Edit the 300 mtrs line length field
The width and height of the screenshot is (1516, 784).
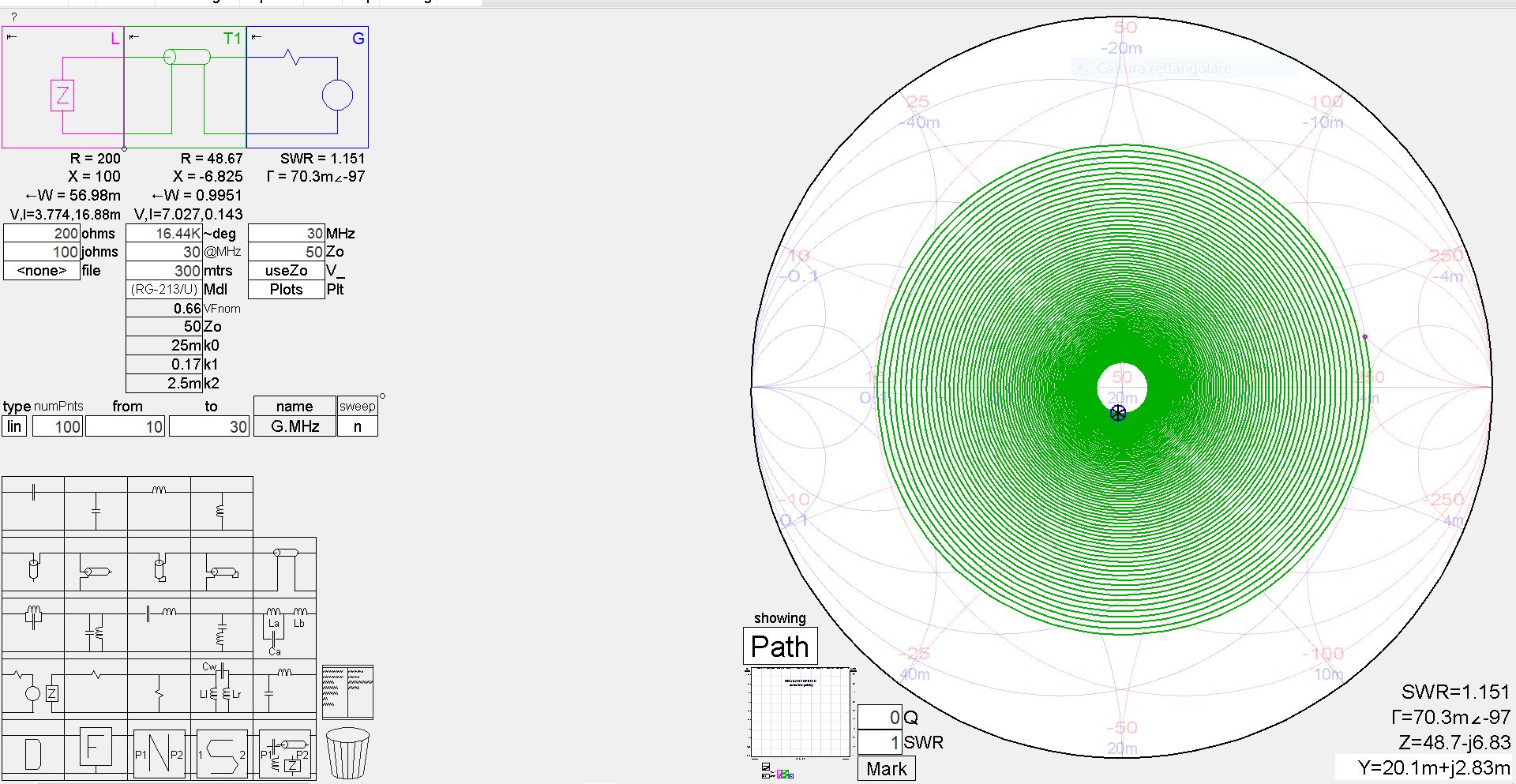tap(164, 271)
